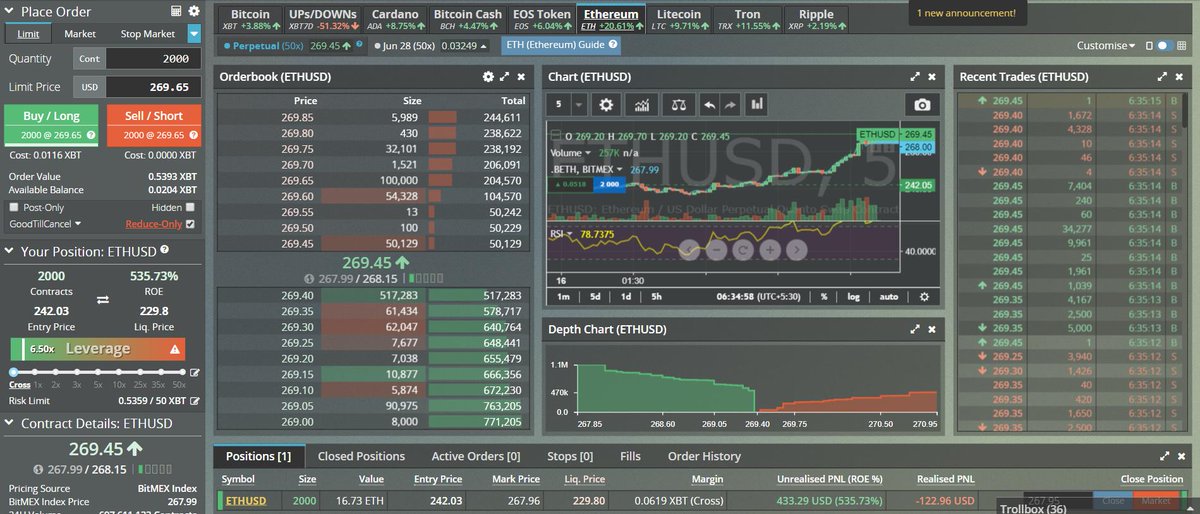The height and width of the screenshot is (514, 1200).
Task: Select the bar chart style icon
Action: pyautogui.click(x=757, y=104)
